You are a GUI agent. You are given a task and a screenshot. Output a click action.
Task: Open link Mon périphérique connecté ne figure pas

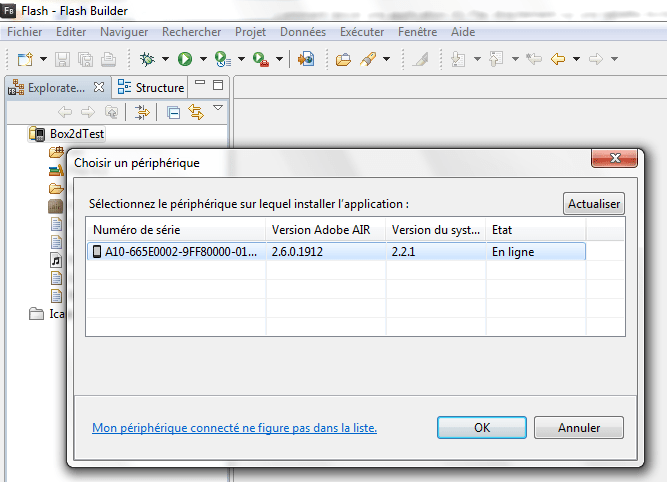tap(234, 428)
